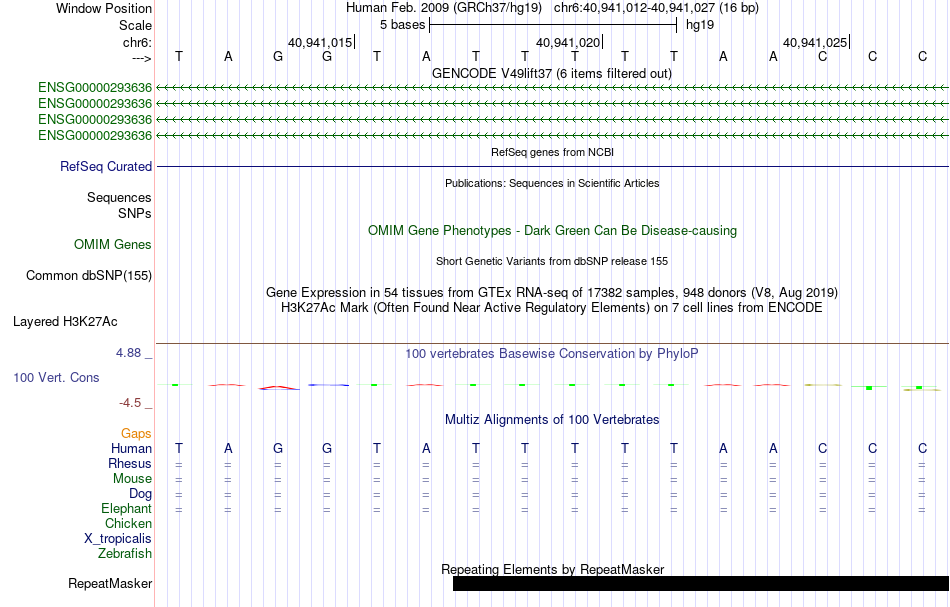Click the chr6:40,941,012-40,941,027 (16 bp) position text
950x607 pixels.
656,8
